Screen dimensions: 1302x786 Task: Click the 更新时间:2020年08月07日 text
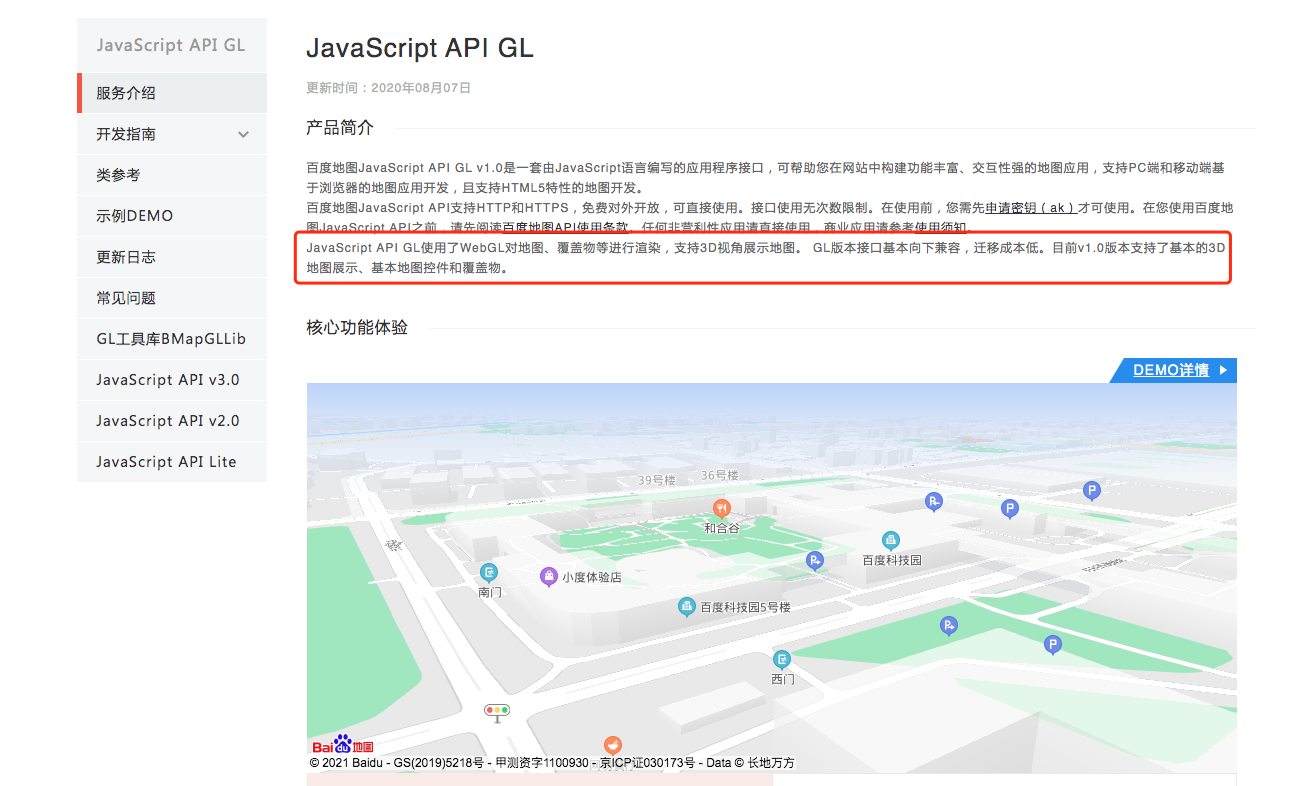click(388, 88)
